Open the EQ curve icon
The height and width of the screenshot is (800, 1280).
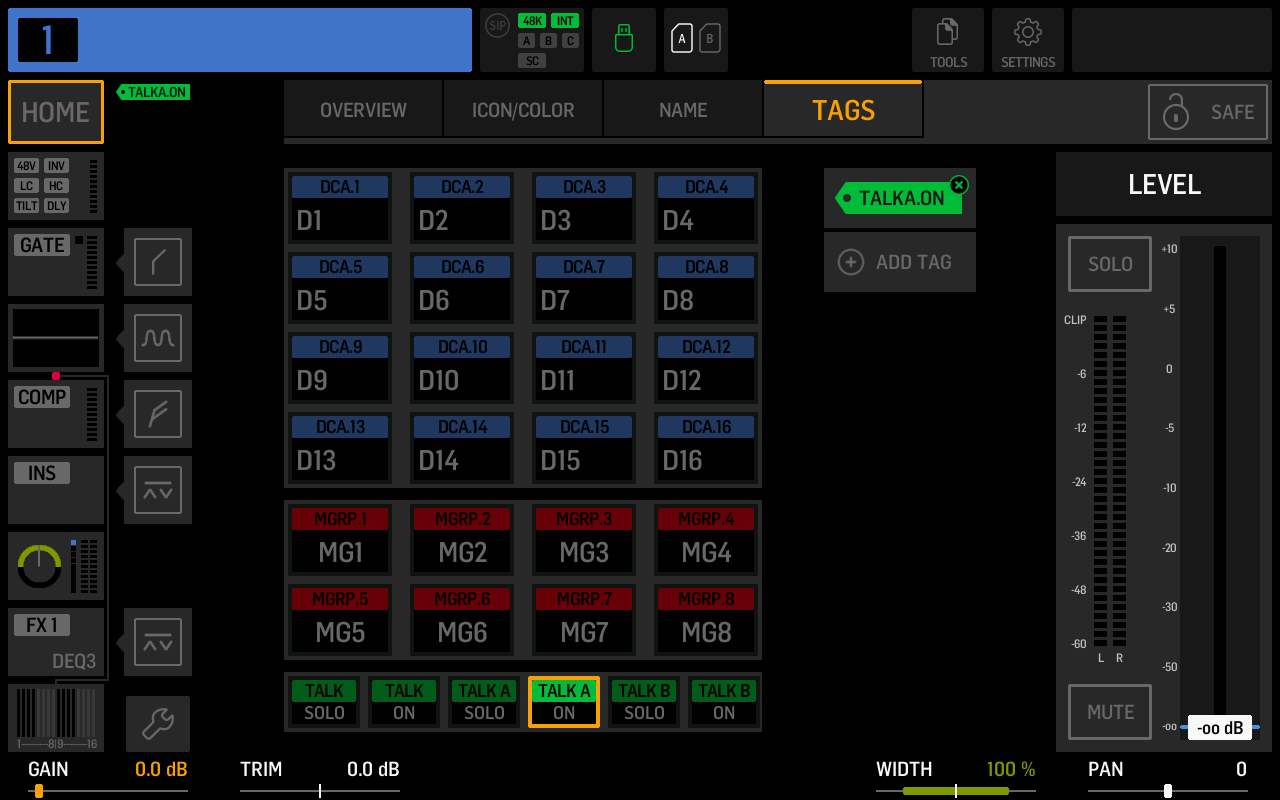[158, 338]
